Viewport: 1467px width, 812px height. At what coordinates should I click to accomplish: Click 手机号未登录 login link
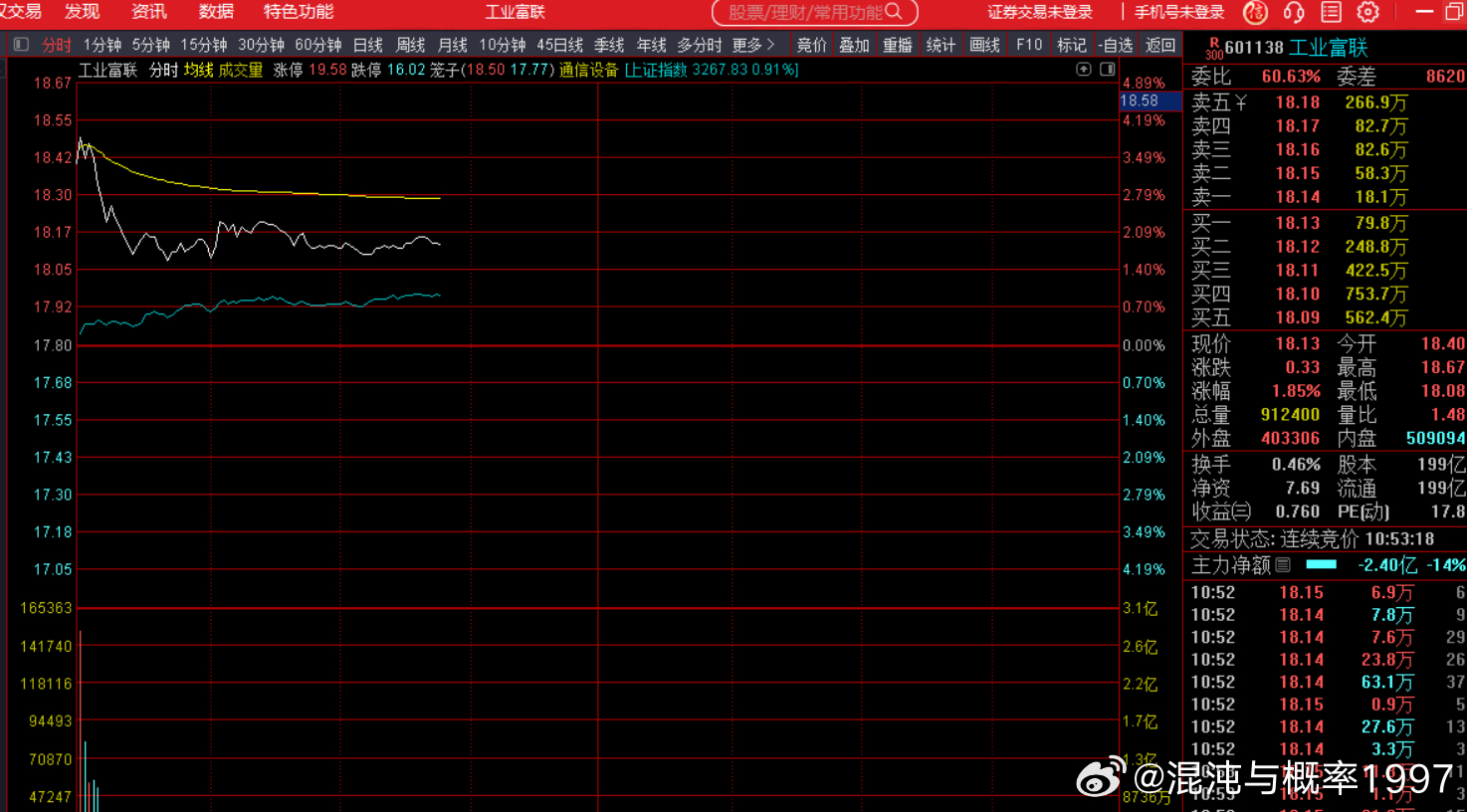click(1179, 12)
